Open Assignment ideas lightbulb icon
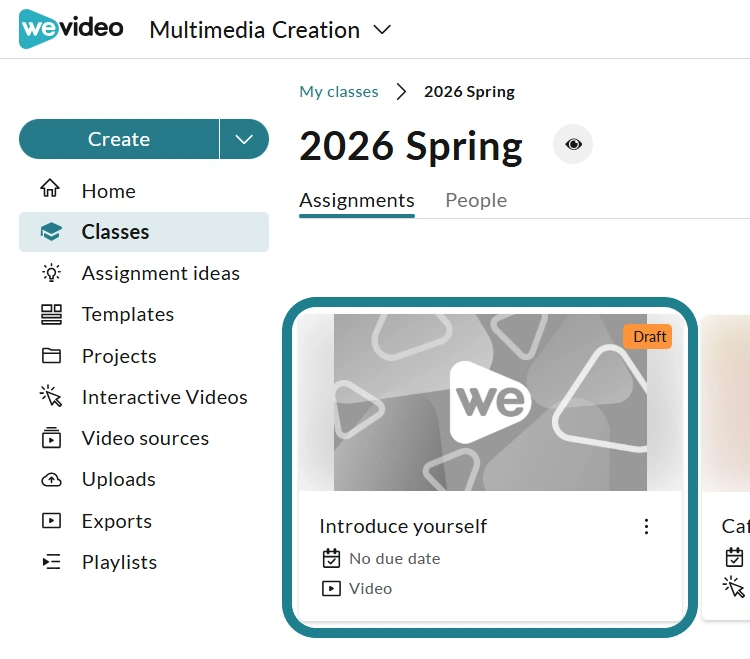Screen dimensions: 750x659 pos(51,273)
